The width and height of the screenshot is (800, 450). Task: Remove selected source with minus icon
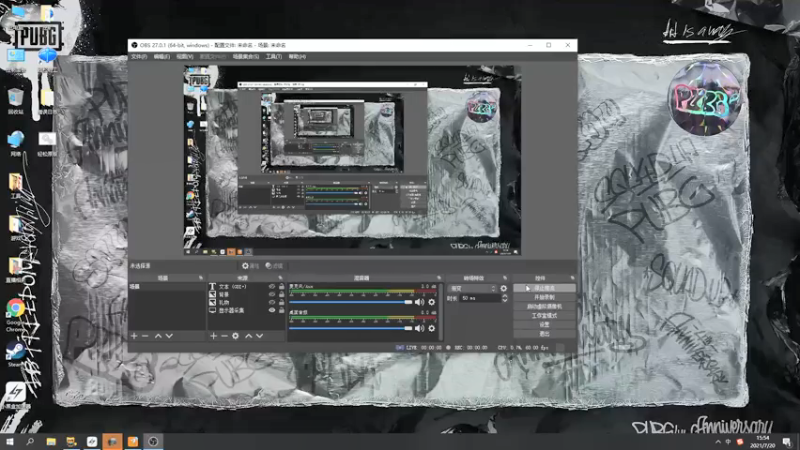pyautogui.click(x=224, y=336)
